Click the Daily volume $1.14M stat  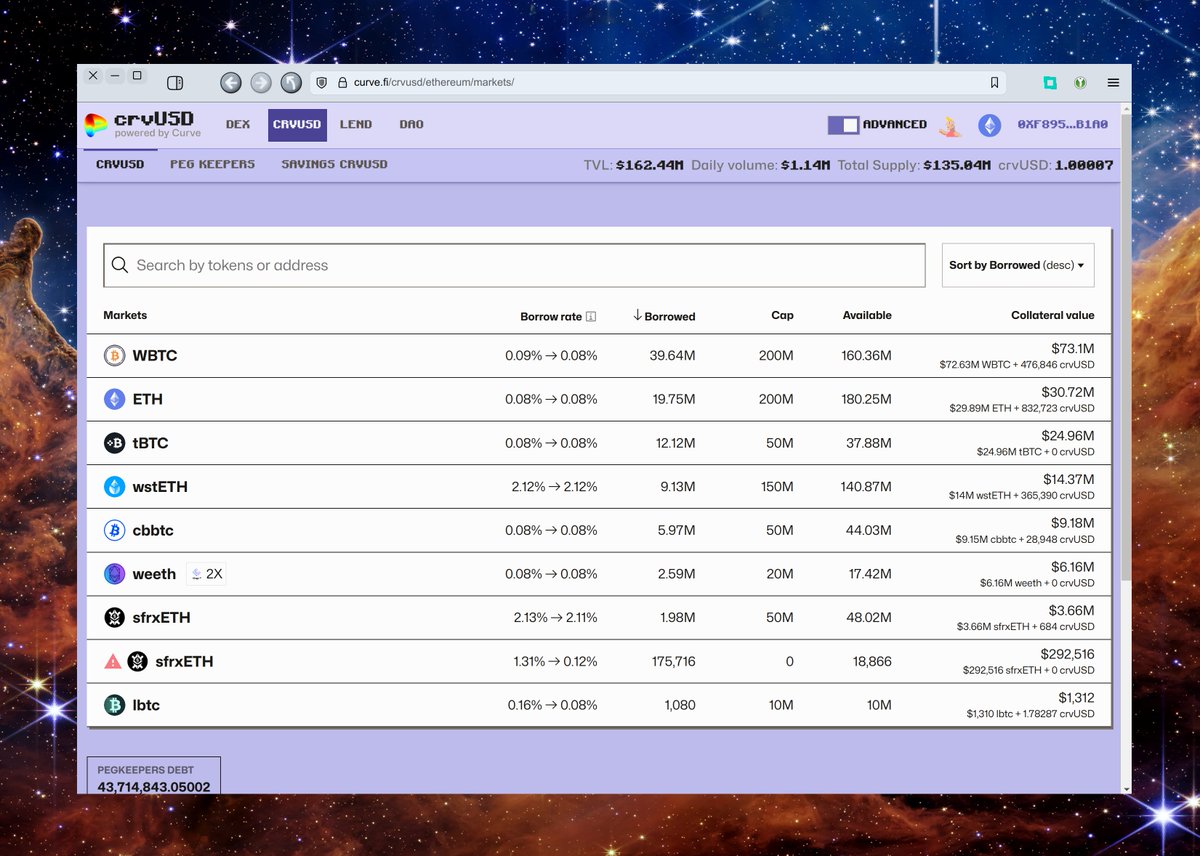click(761, 165)
